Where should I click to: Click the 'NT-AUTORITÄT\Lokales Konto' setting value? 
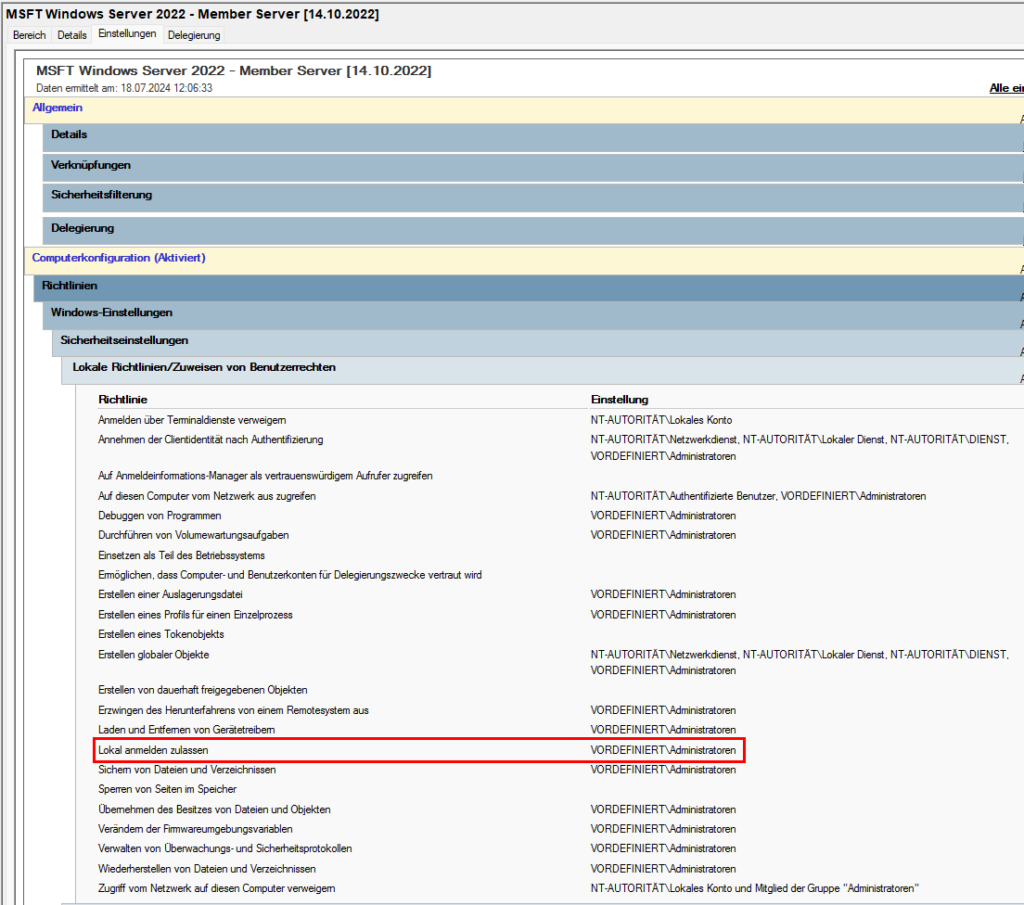click(x=661, y=420)
